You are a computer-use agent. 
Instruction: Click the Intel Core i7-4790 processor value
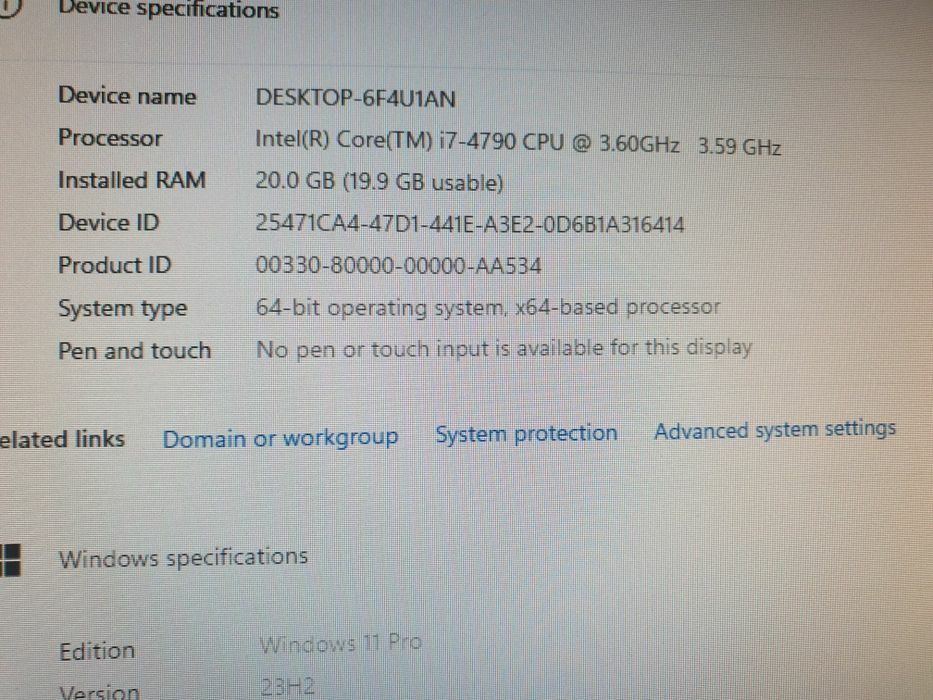(x=518, y=143)
